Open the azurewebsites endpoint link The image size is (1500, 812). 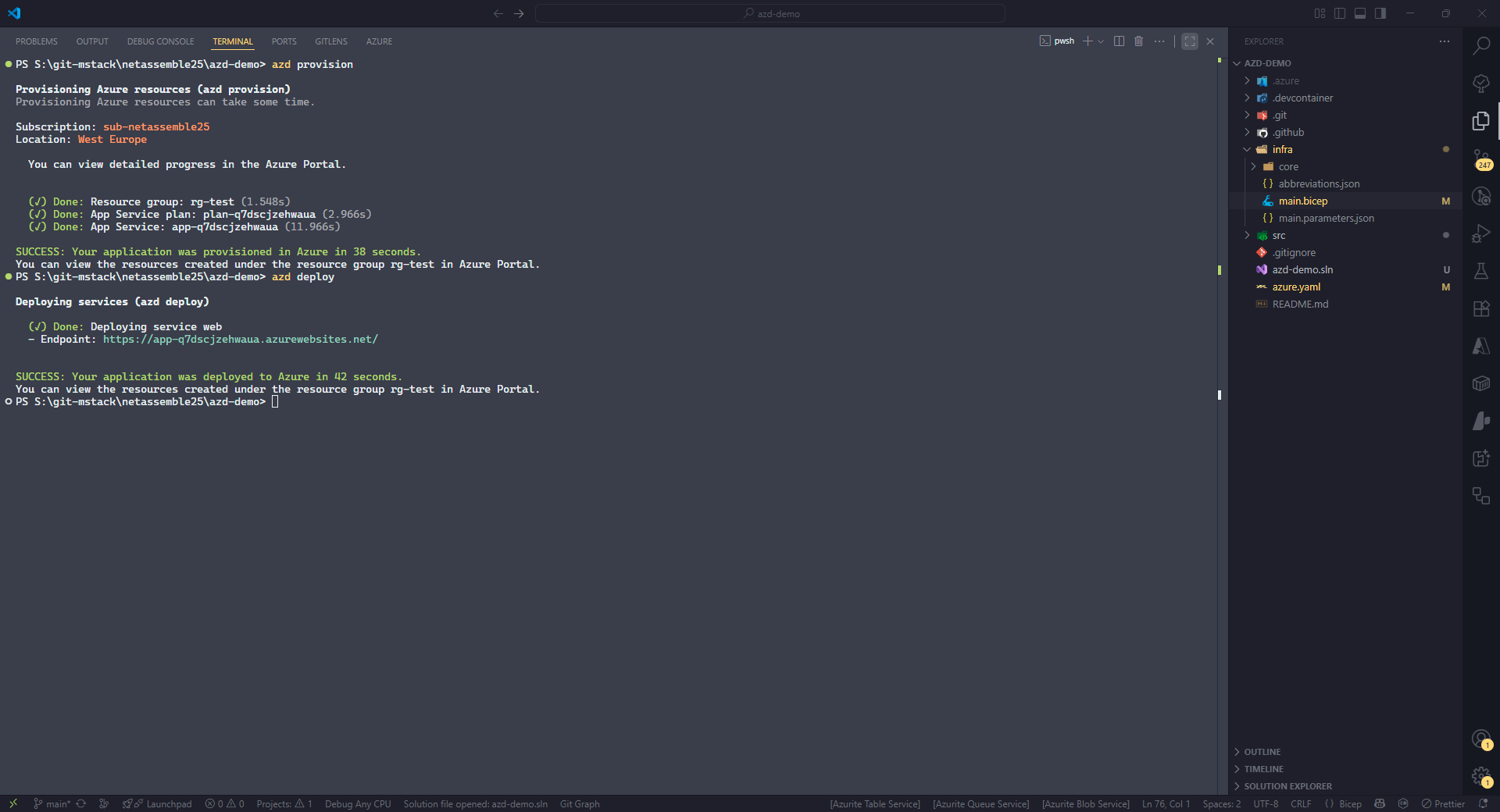pyautogui.click(x=240, y=340)
